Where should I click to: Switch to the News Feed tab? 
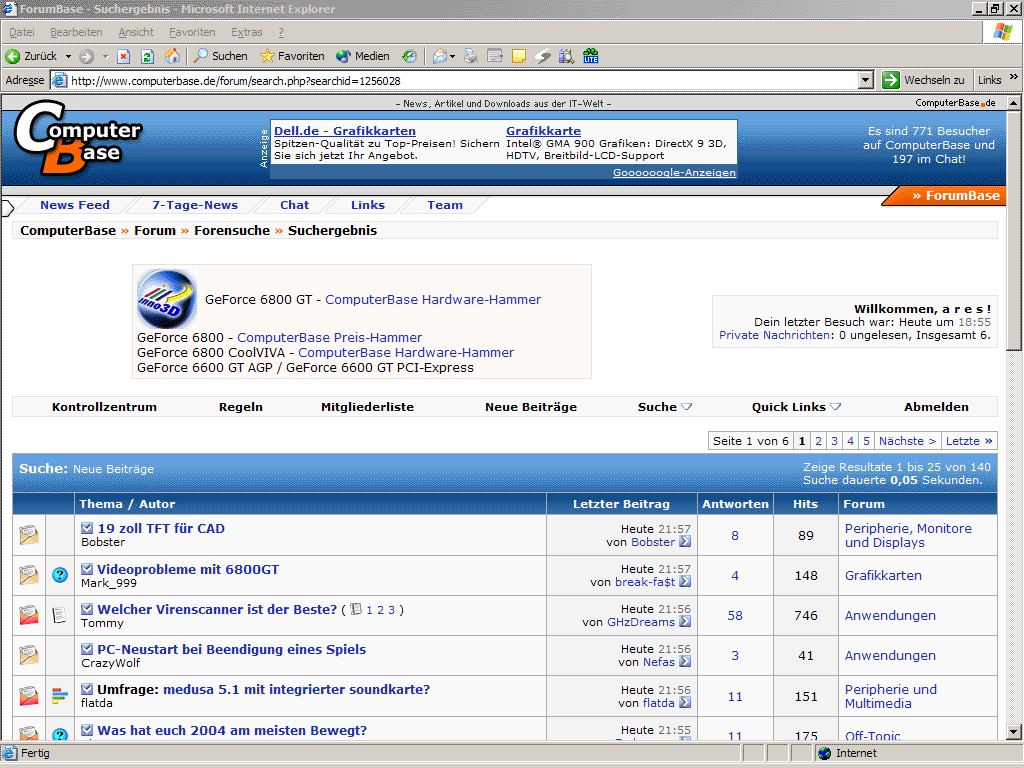coord(74,205)
